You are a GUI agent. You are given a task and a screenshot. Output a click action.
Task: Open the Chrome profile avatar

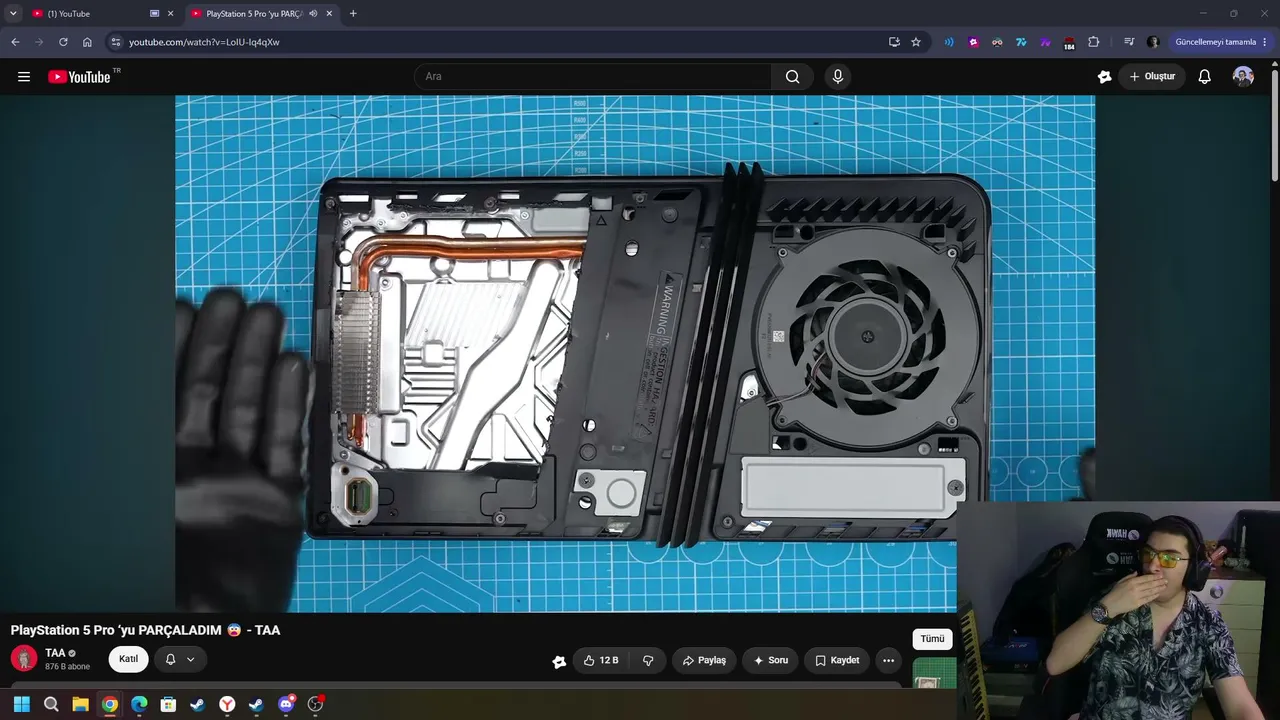pos(1153,42)
